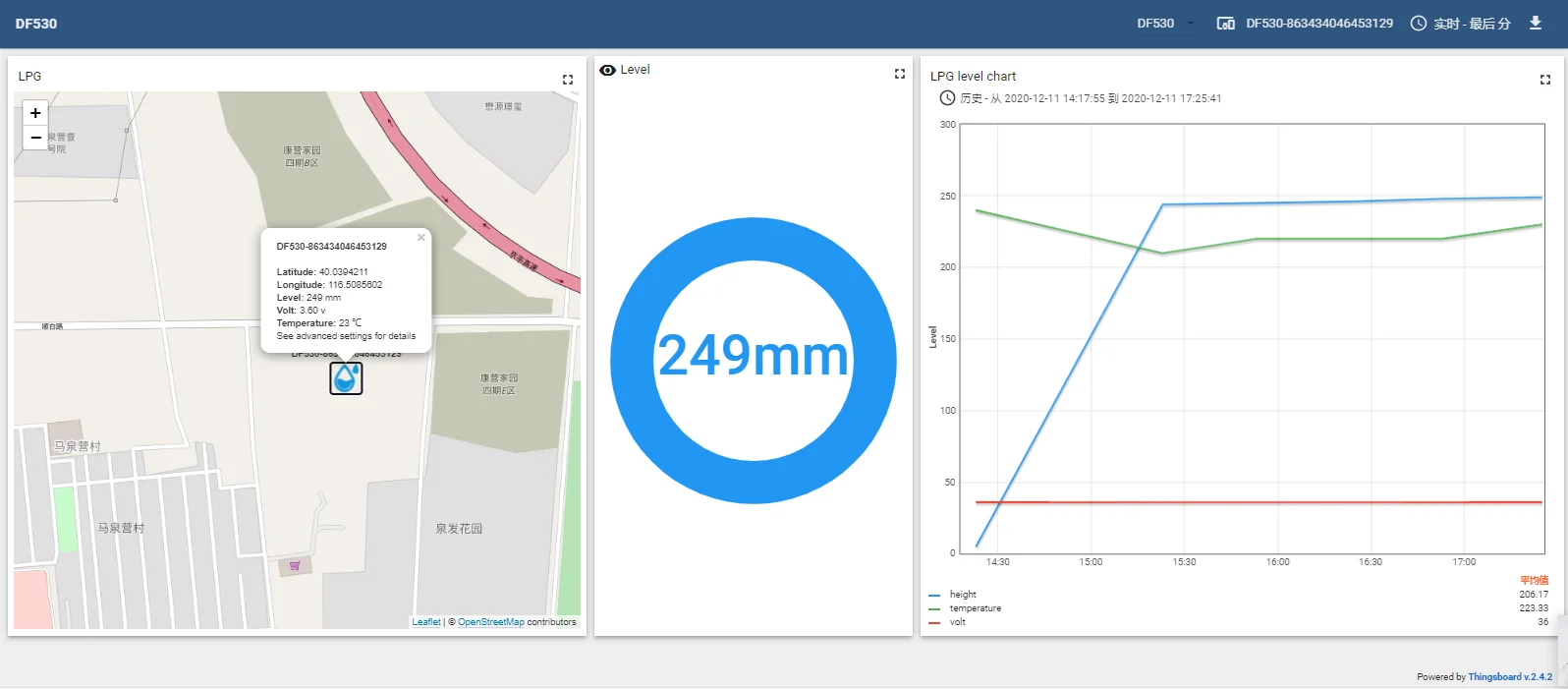The width and height of the screenshot is (1568, 689).
Task: Click See advanced settings for details text
Action: coord(346,336)
